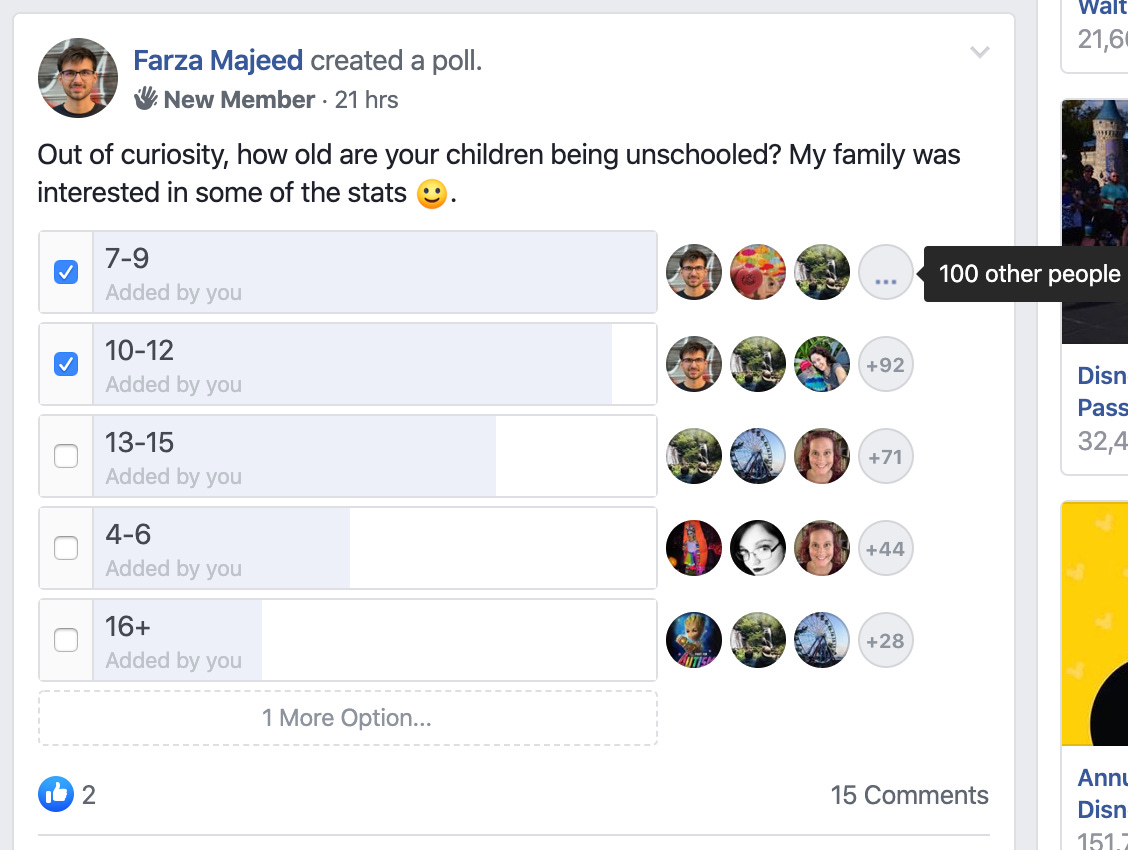Click the waving hand New Member badge
Screen dimensions: 1128x850
tap(145, 99)
